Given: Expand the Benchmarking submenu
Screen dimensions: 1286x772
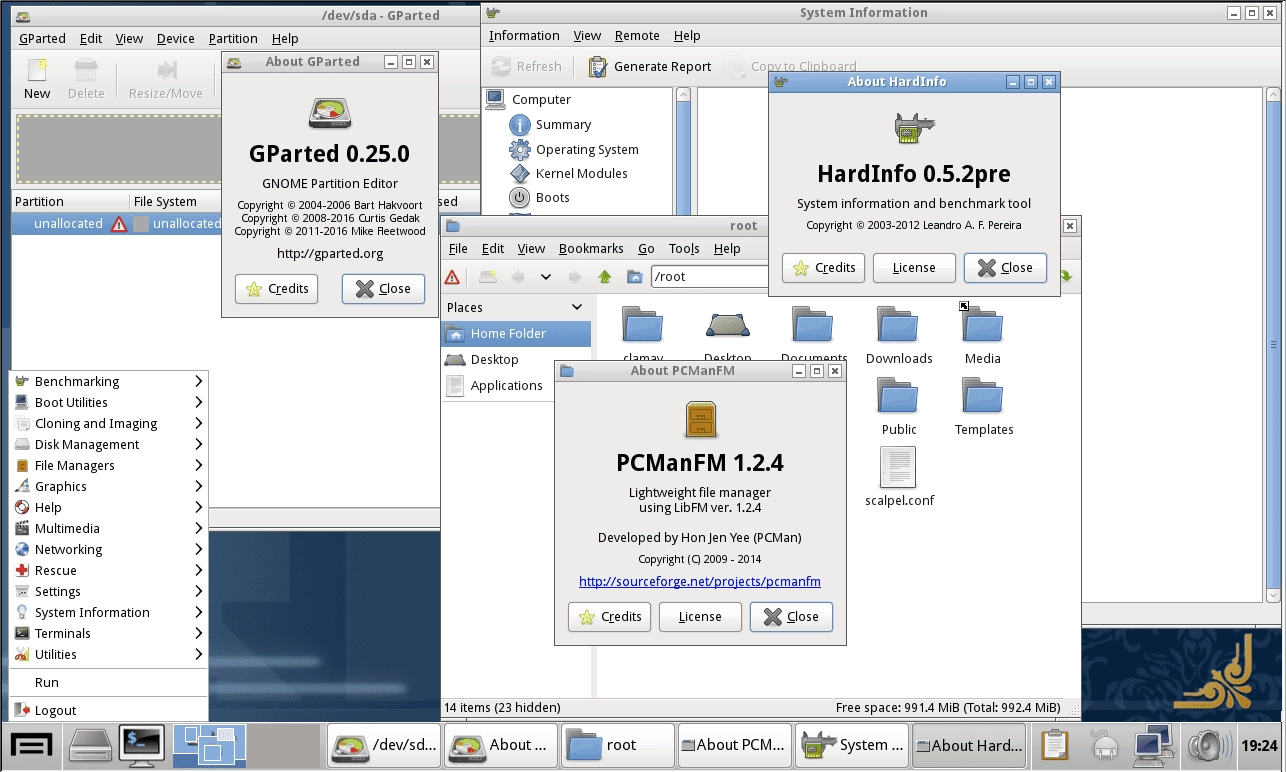Looking at the screenshot, I should (109, 381).
